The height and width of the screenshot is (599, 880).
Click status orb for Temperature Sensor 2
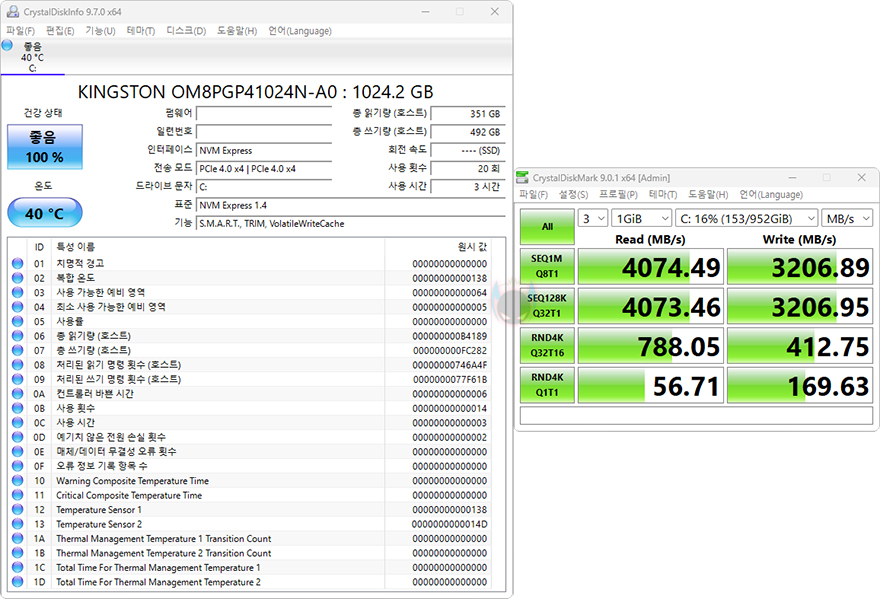coord(17,524)
